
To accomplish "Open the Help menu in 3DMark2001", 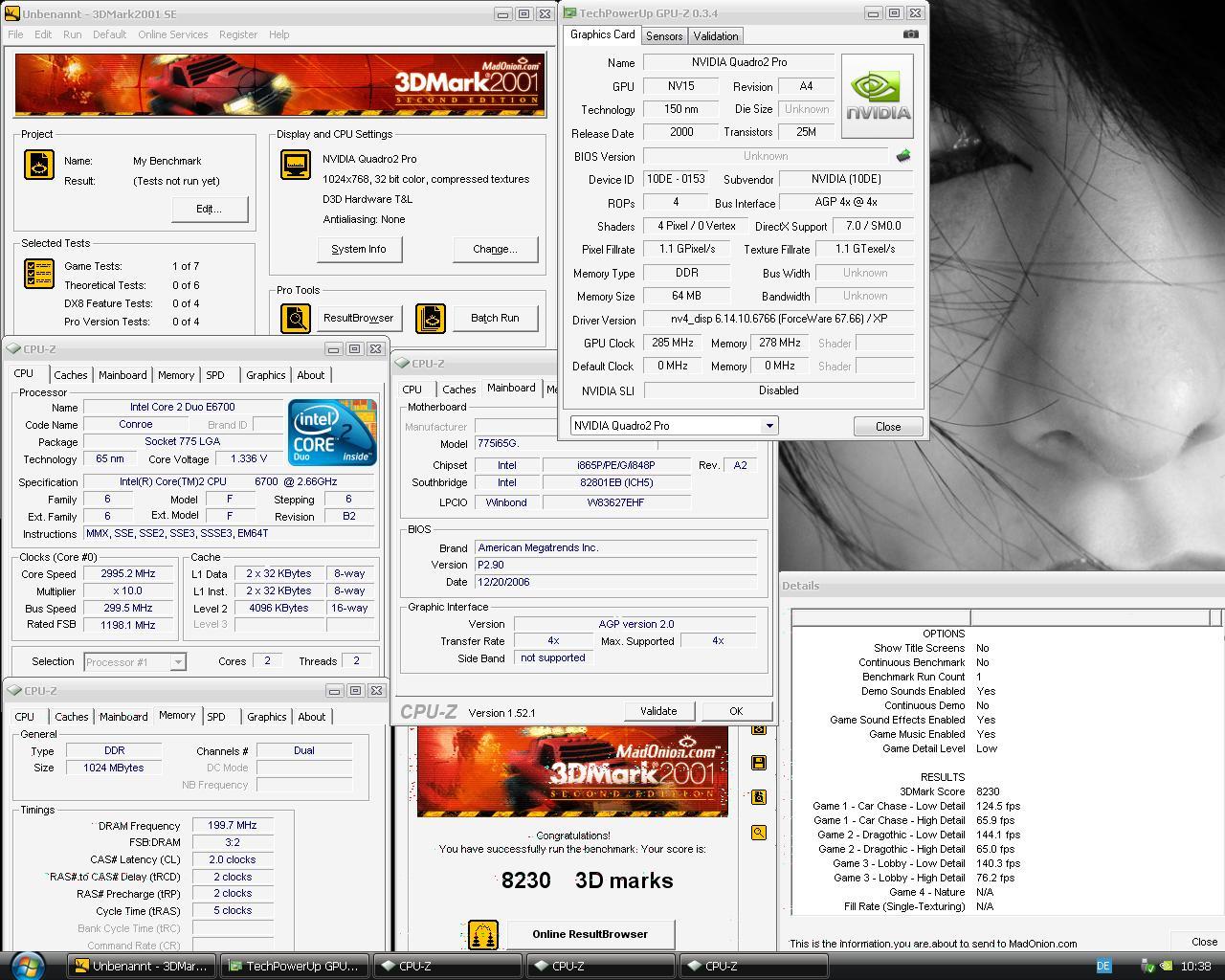I will click(278, 34).
